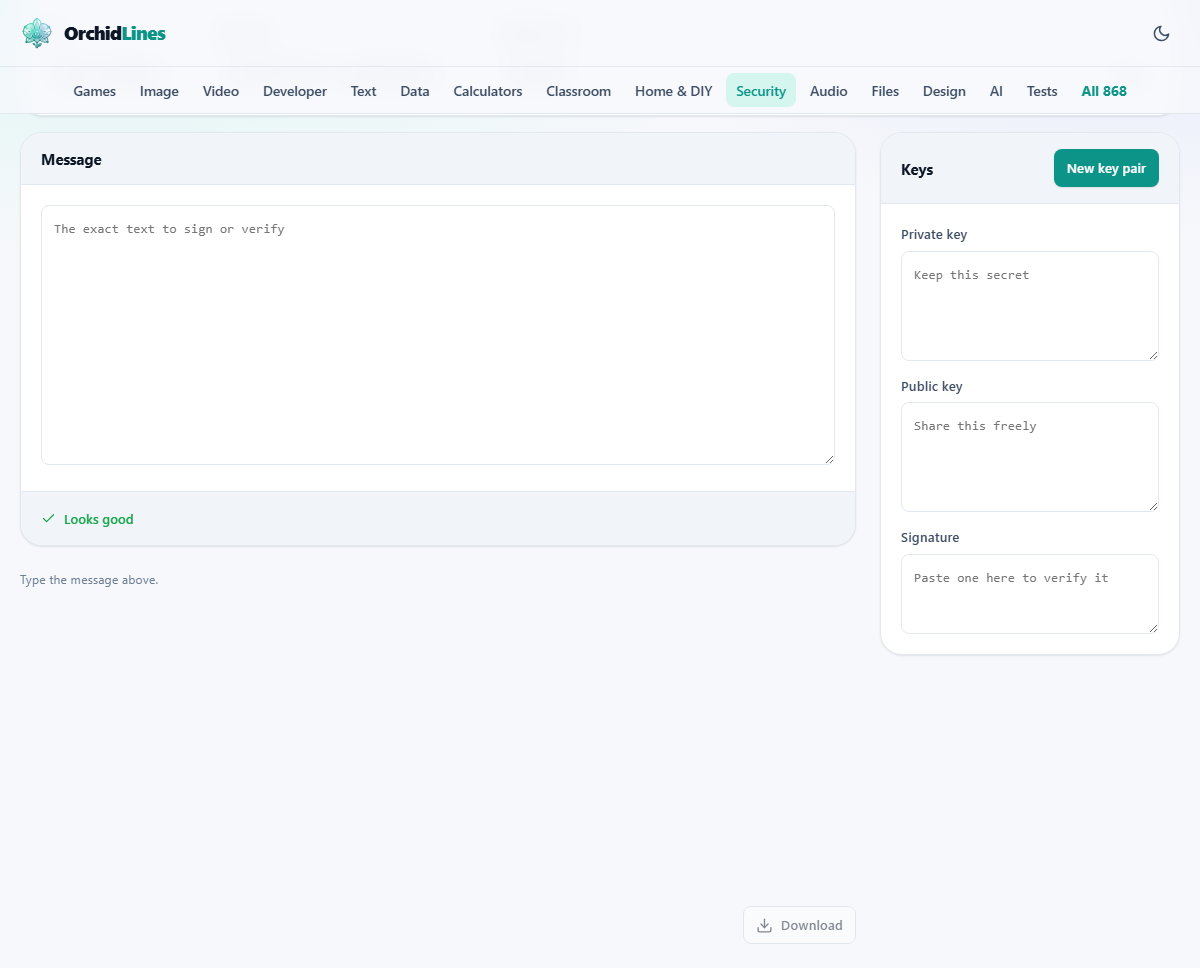Focus the Private key field

[x=1030, y=306]
